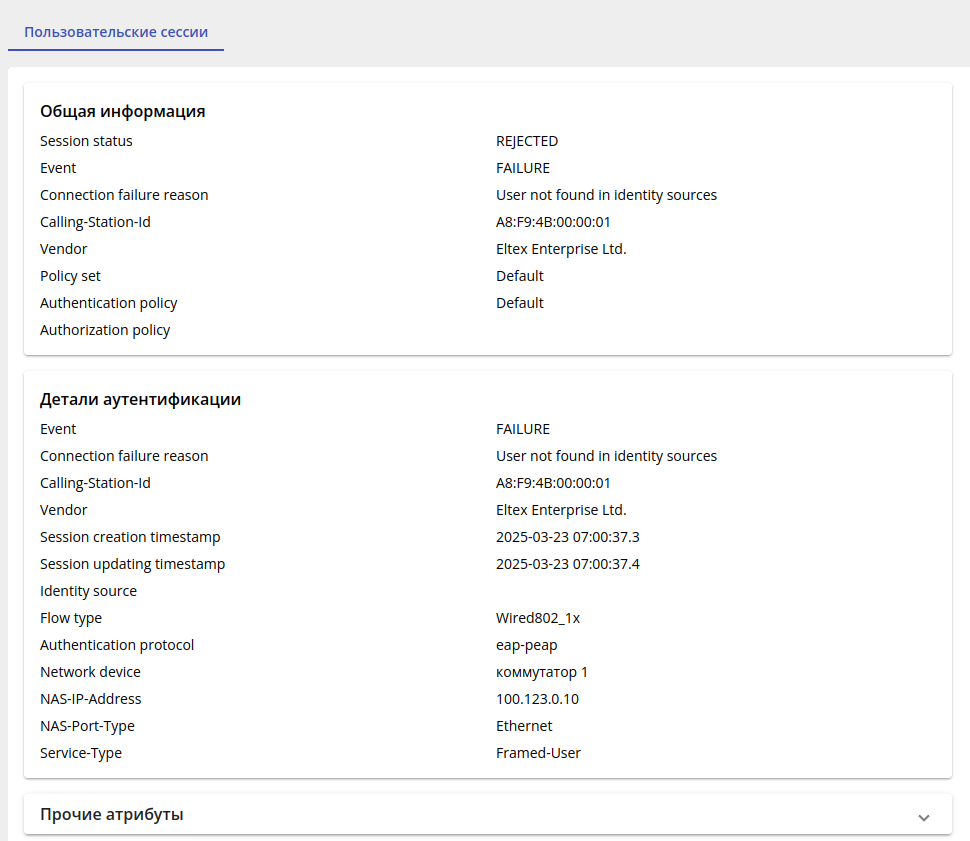
Task: Click the Session status label
Action: 86,141
